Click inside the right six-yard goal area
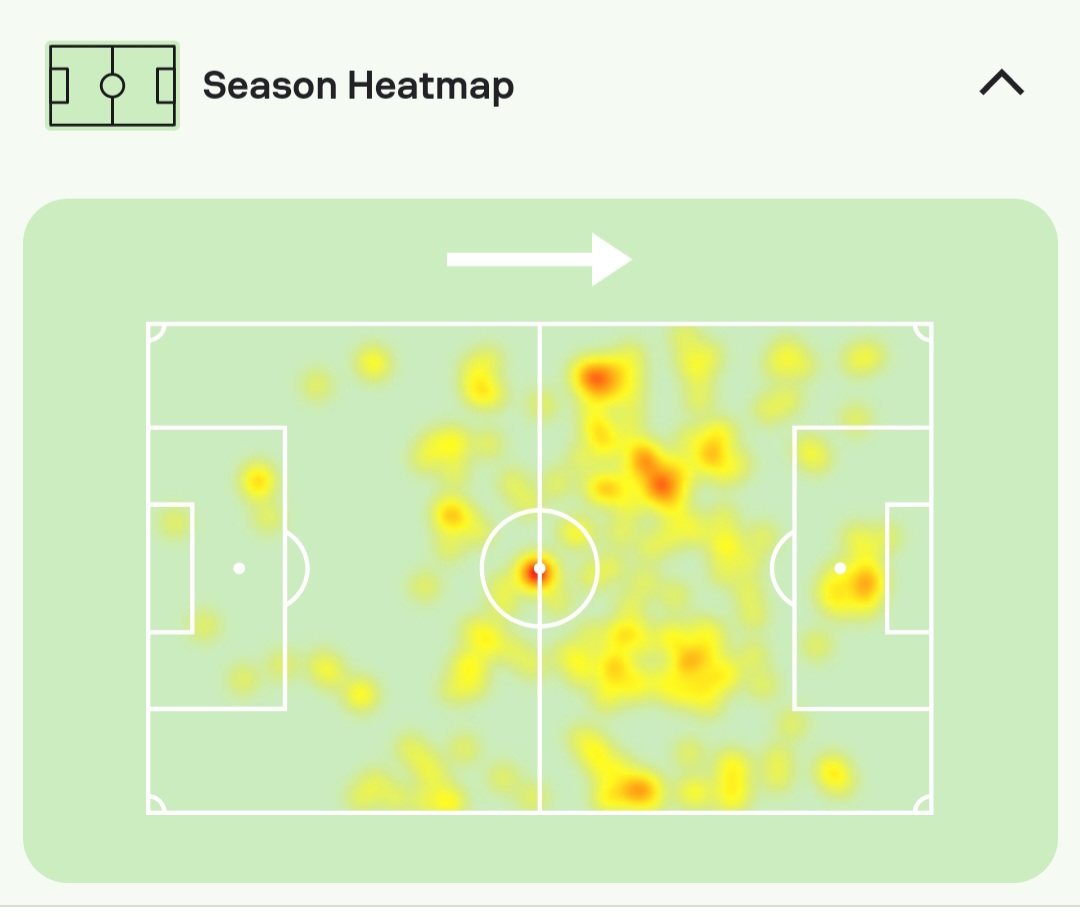1080x917 pixels. tap(909, 568)
